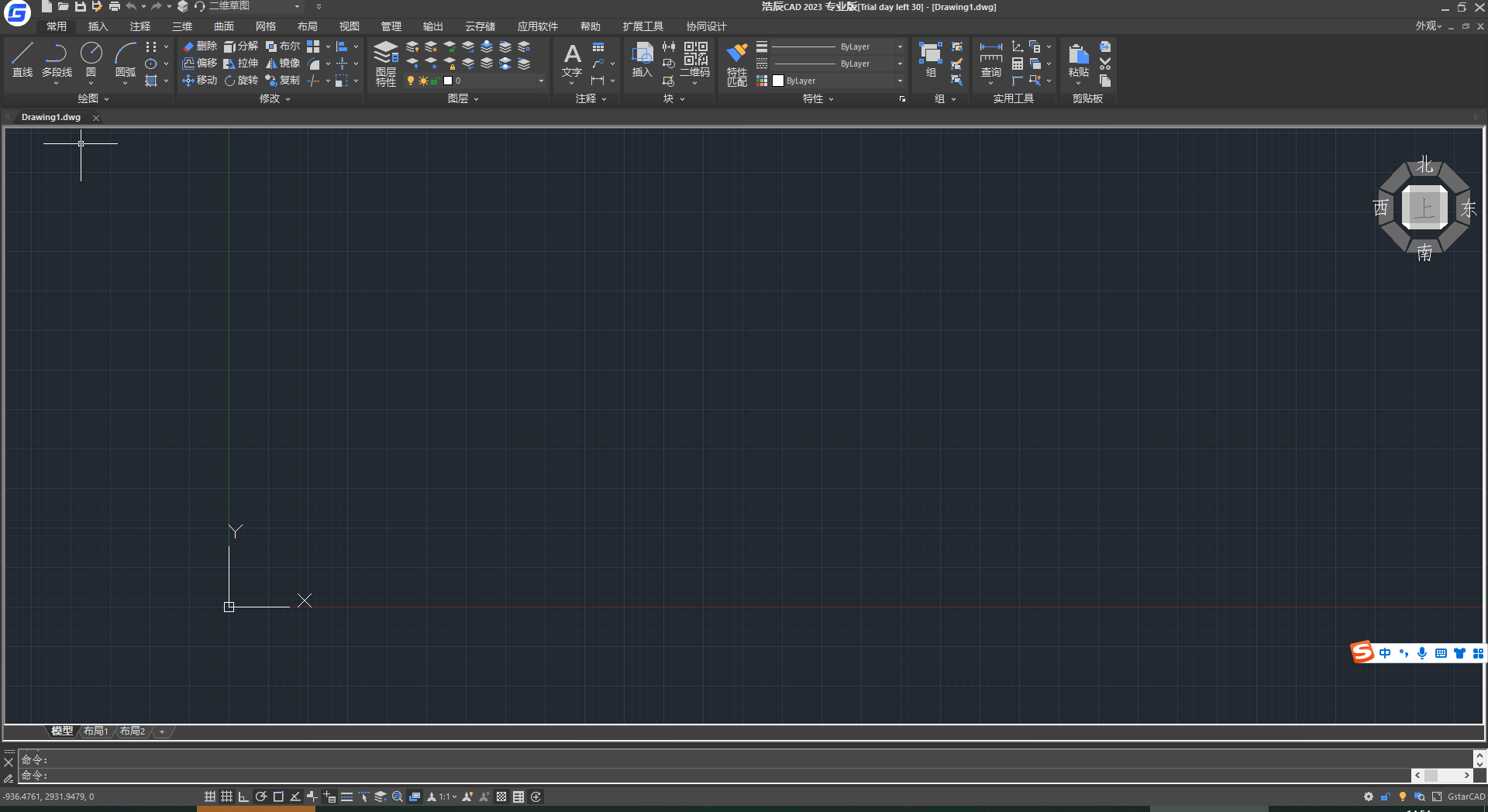Click the Open file folder icon
The image size is (1488, 812).
(x=64, y=6)
